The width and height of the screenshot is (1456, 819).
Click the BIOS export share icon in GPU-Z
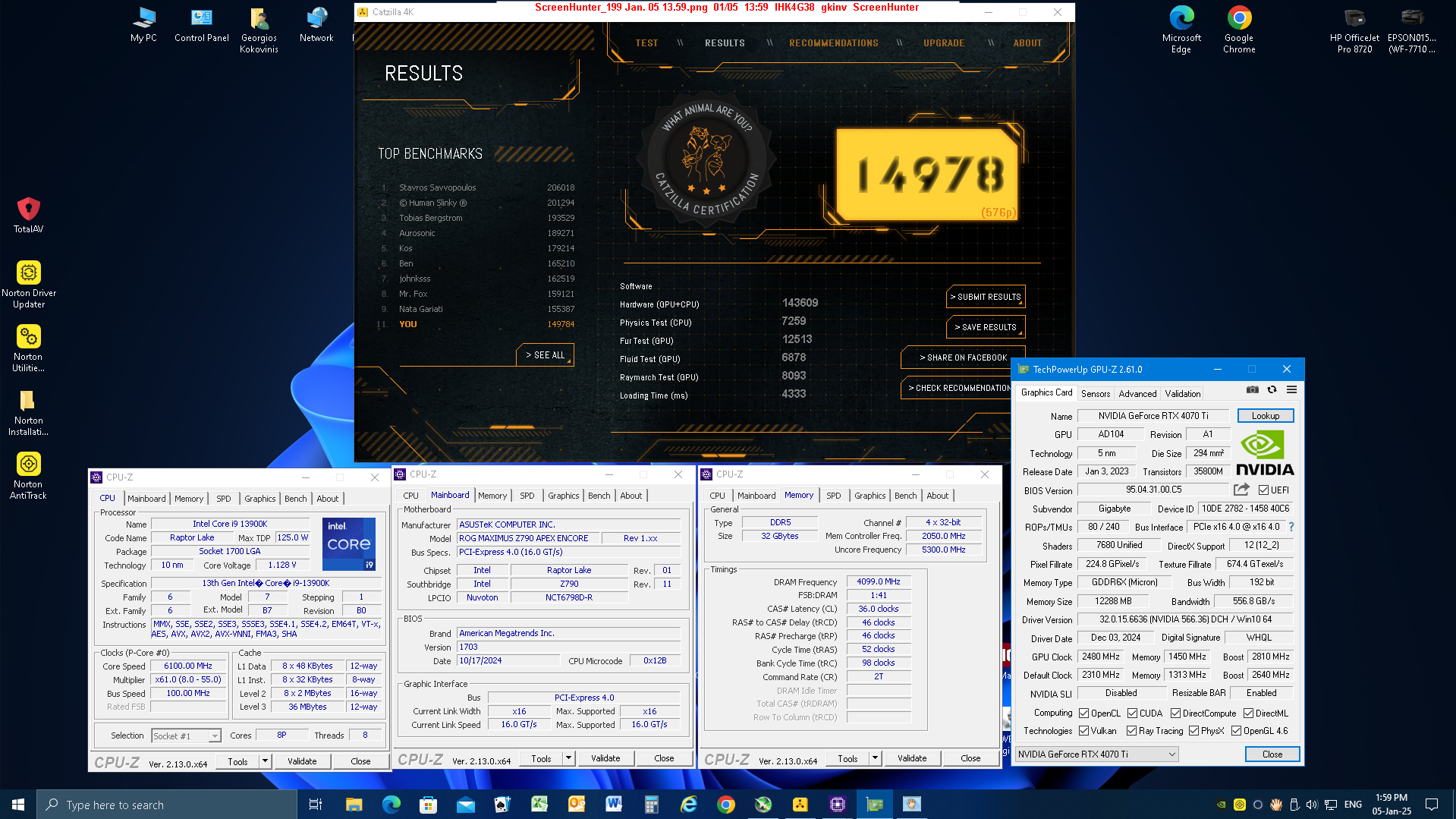(1241, 490)
